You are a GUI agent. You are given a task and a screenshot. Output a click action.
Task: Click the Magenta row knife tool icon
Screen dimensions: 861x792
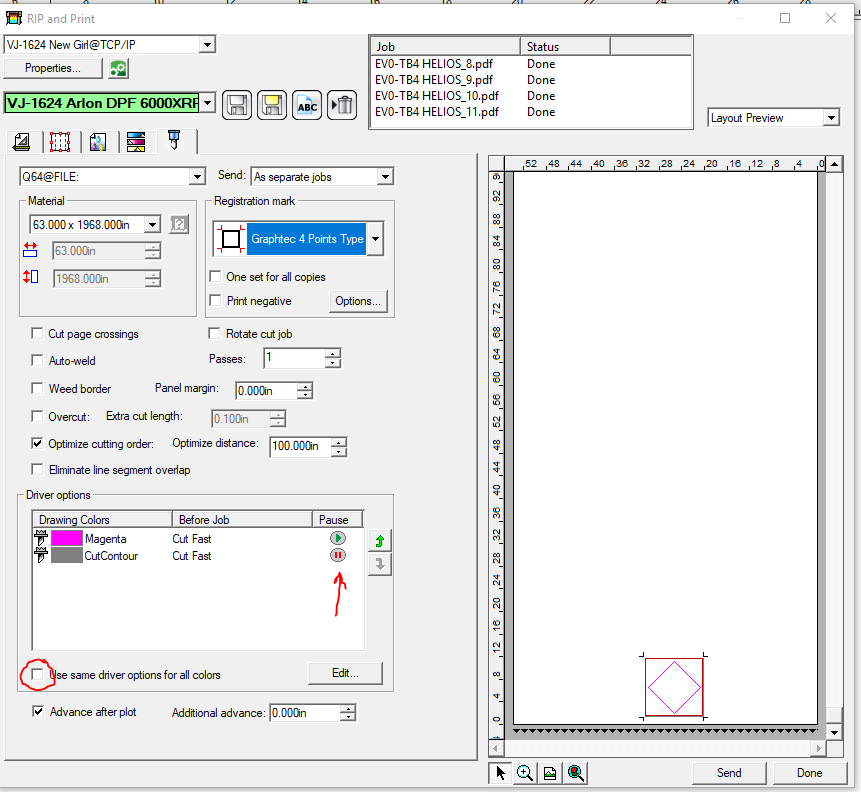pos(41,538)
